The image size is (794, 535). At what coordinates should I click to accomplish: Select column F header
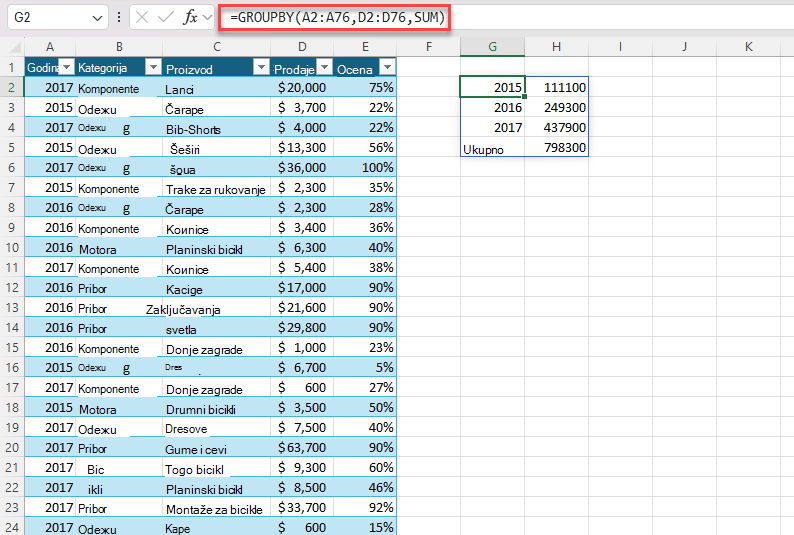(x=429, y=47)
